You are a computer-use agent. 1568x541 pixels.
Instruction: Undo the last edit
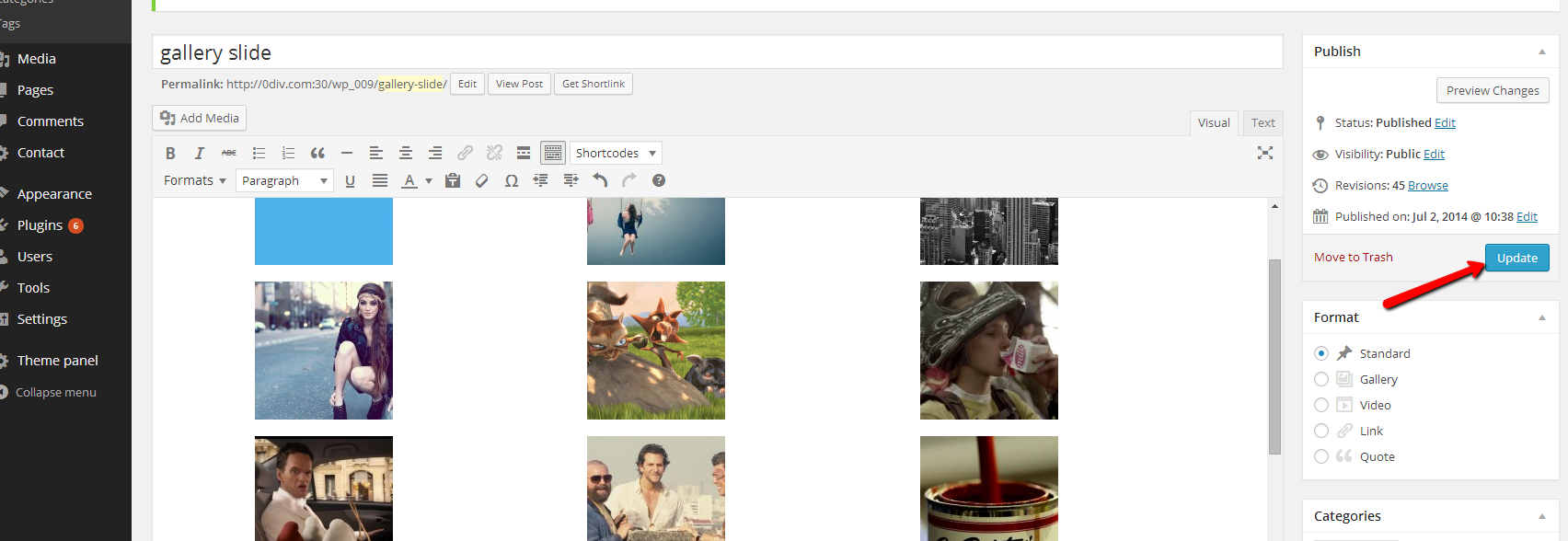click(x=600, y=181)
